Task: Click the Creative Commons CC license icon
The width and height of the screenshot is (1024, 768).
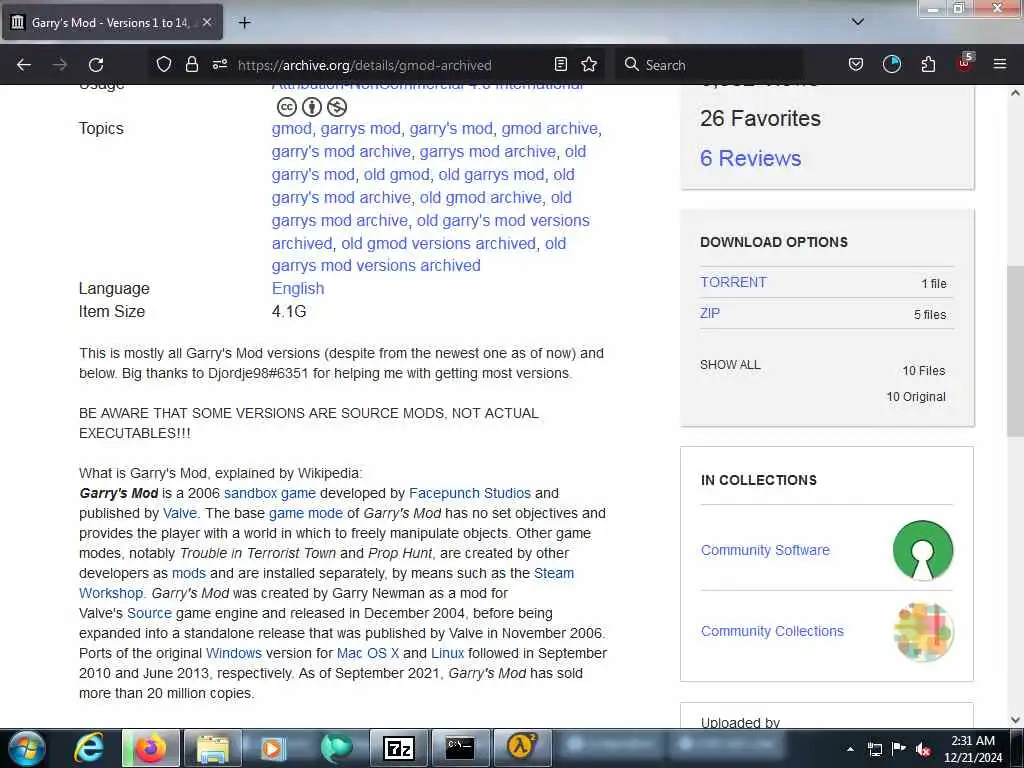Action: pos(287,106)
